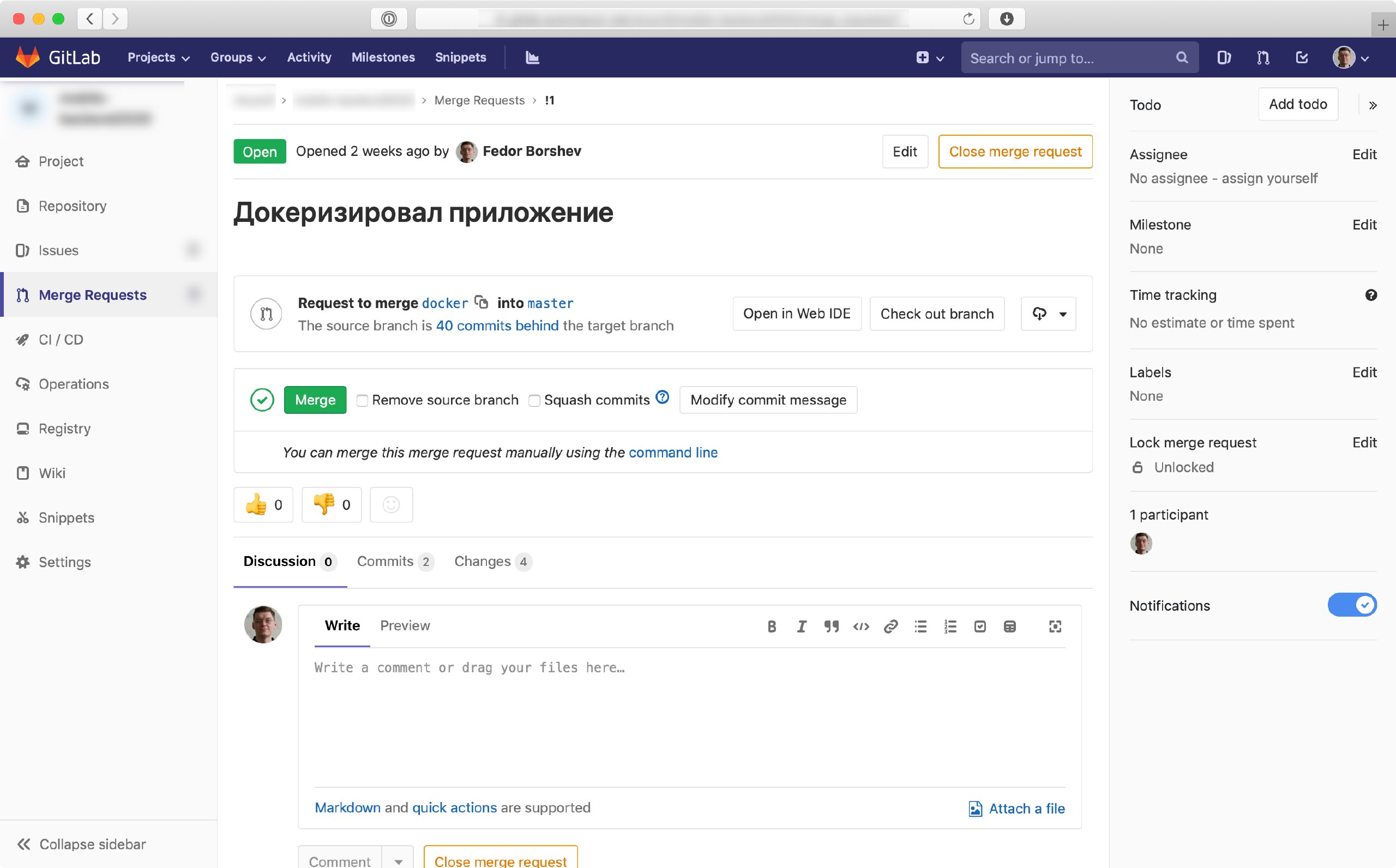Open the Time tracking help icon

(1371, 295)
